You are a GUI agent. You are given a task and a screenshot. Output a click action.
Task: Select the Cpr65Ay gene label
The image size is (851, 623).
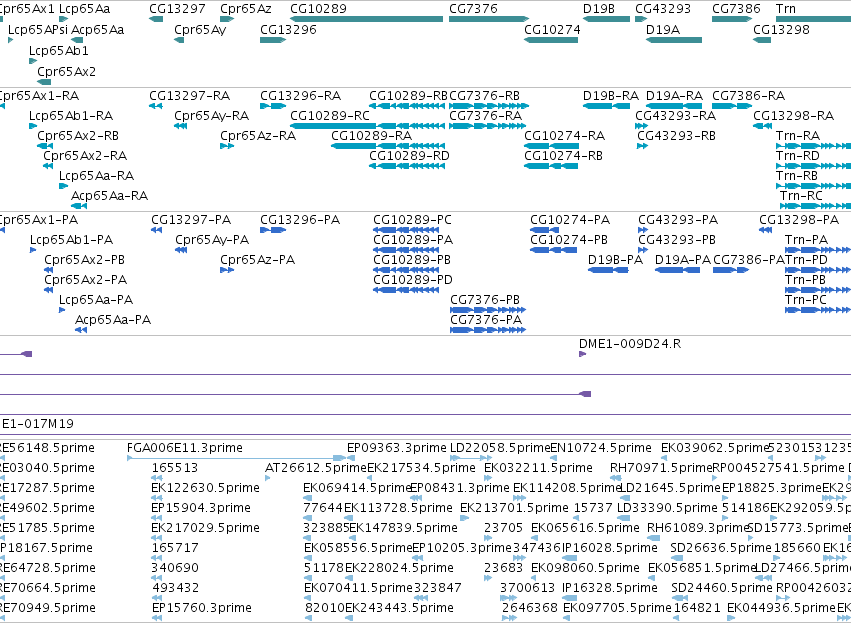click(x=200, y=29)
